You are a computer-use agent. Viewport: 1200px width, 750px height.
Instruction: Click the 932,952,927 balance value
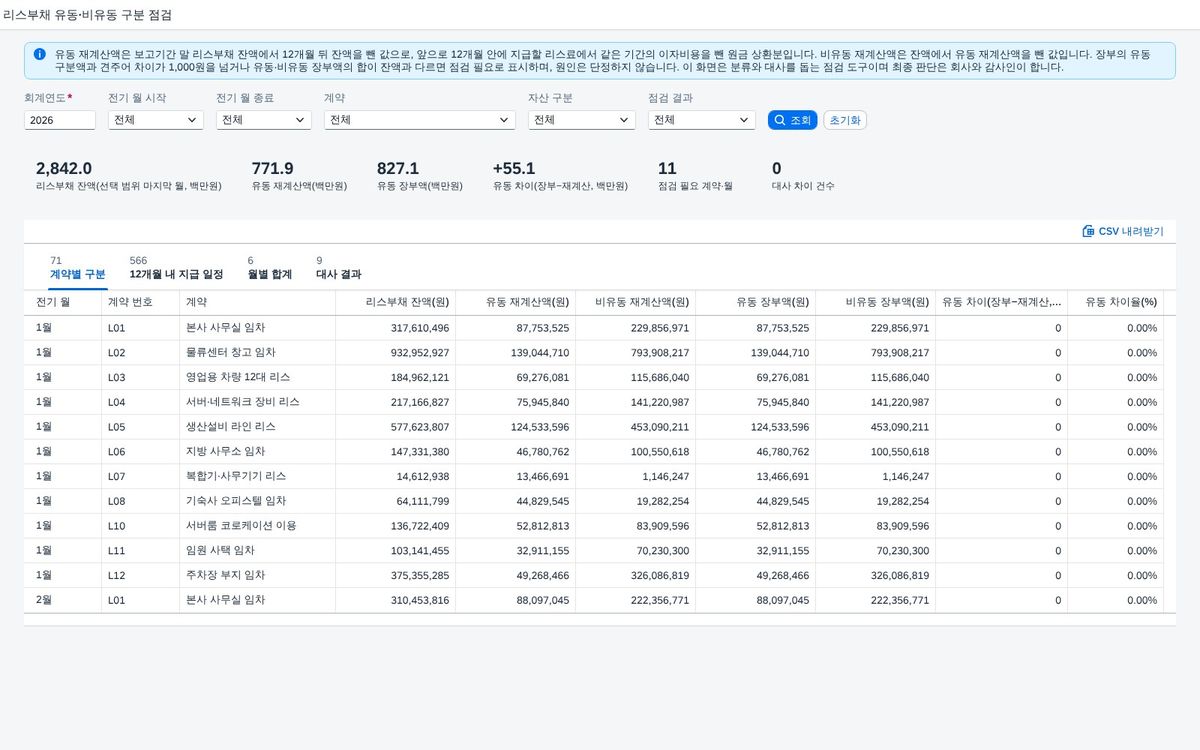click(x=420, y=353)
